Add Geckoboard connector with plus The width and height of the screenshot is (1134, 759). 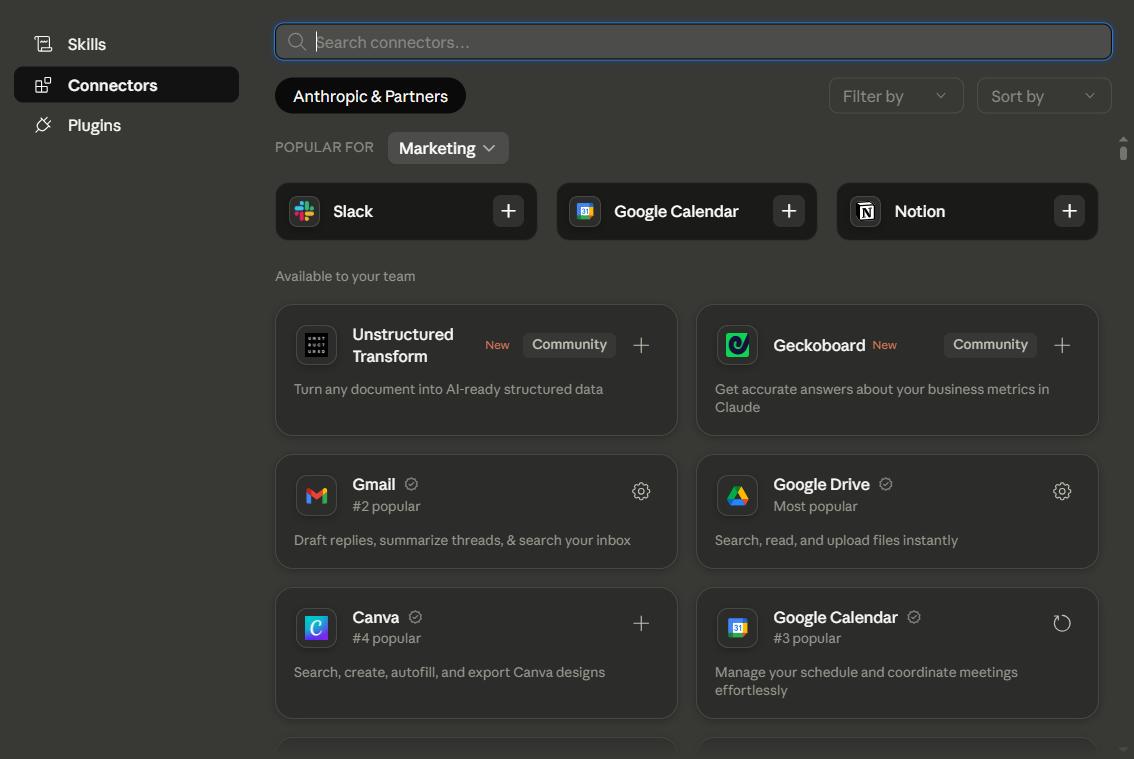point(1062,345)
